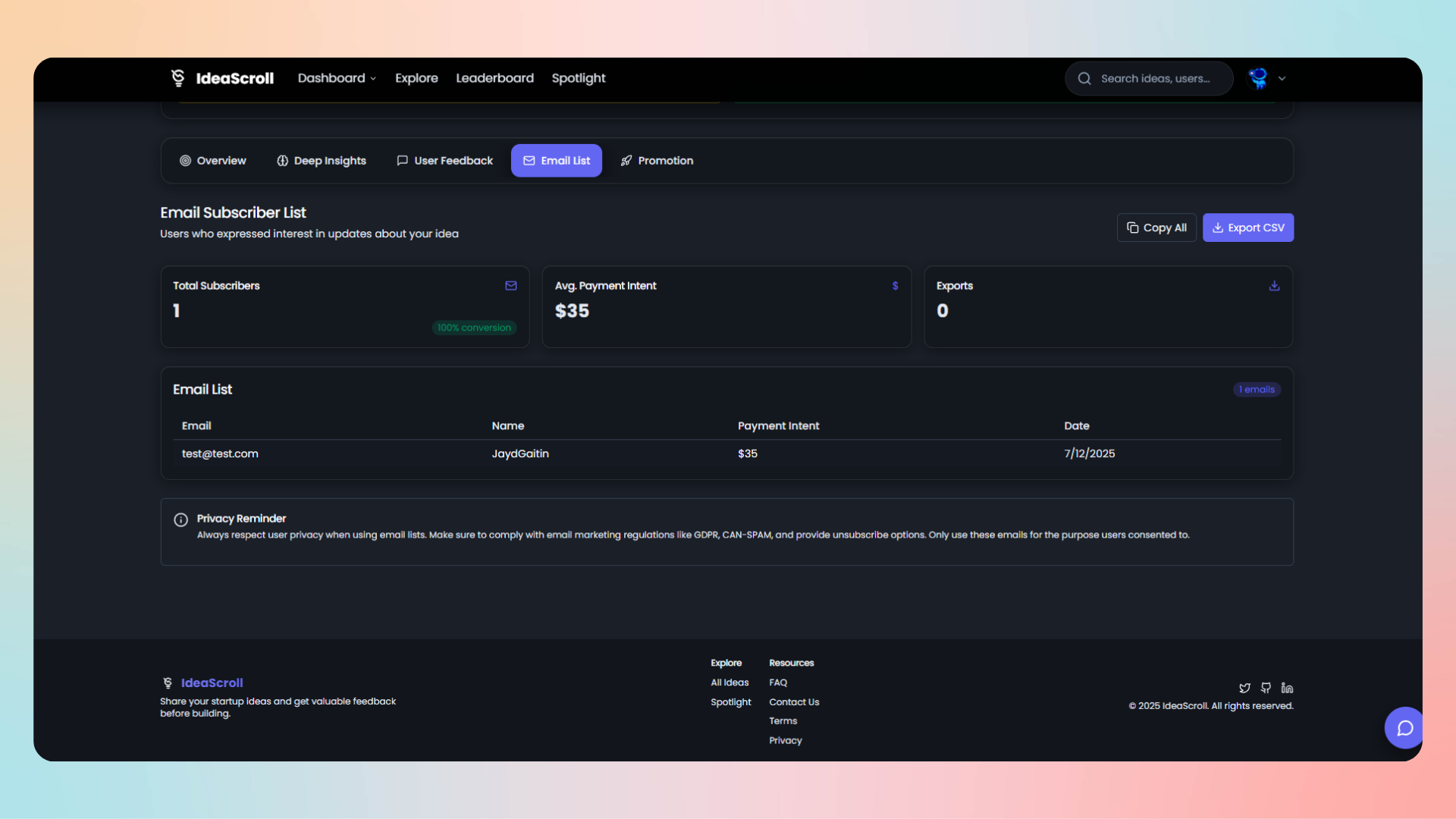
Task: Open the Contact Us footer link
Action: click(x=794, y=702)
